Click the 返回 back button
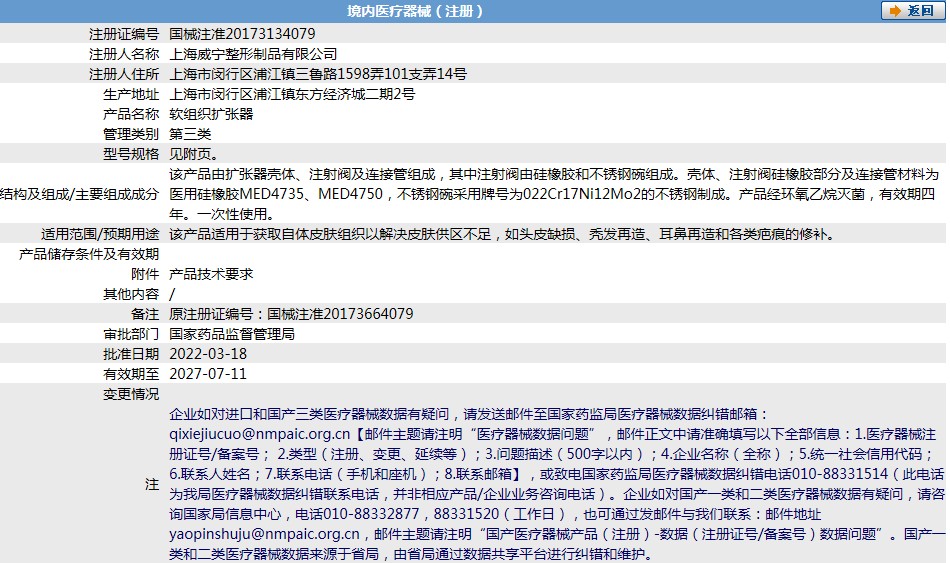 click(x=912, y=11)
